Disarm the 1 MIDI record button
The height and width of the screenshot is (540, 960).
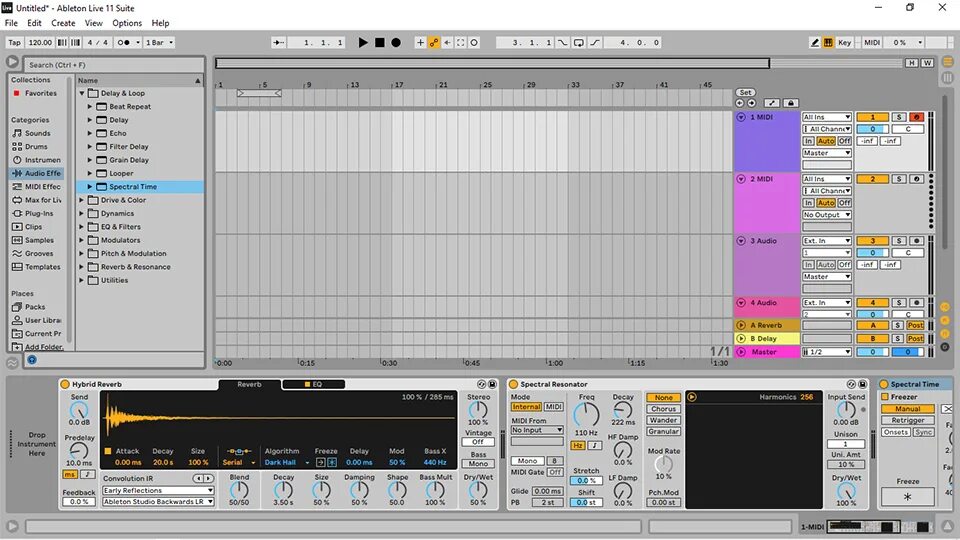[x=916, y=117]
